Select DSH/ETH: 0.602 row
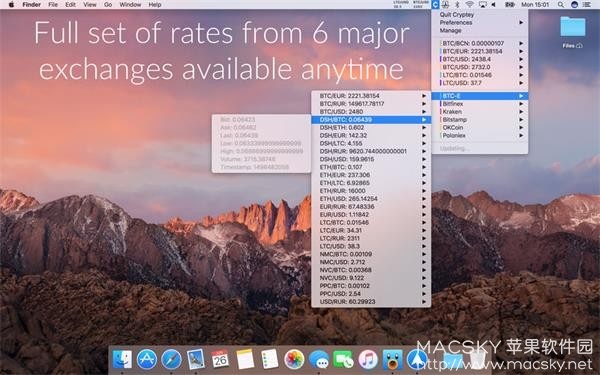600x375 pixels. tap(371, 127)
